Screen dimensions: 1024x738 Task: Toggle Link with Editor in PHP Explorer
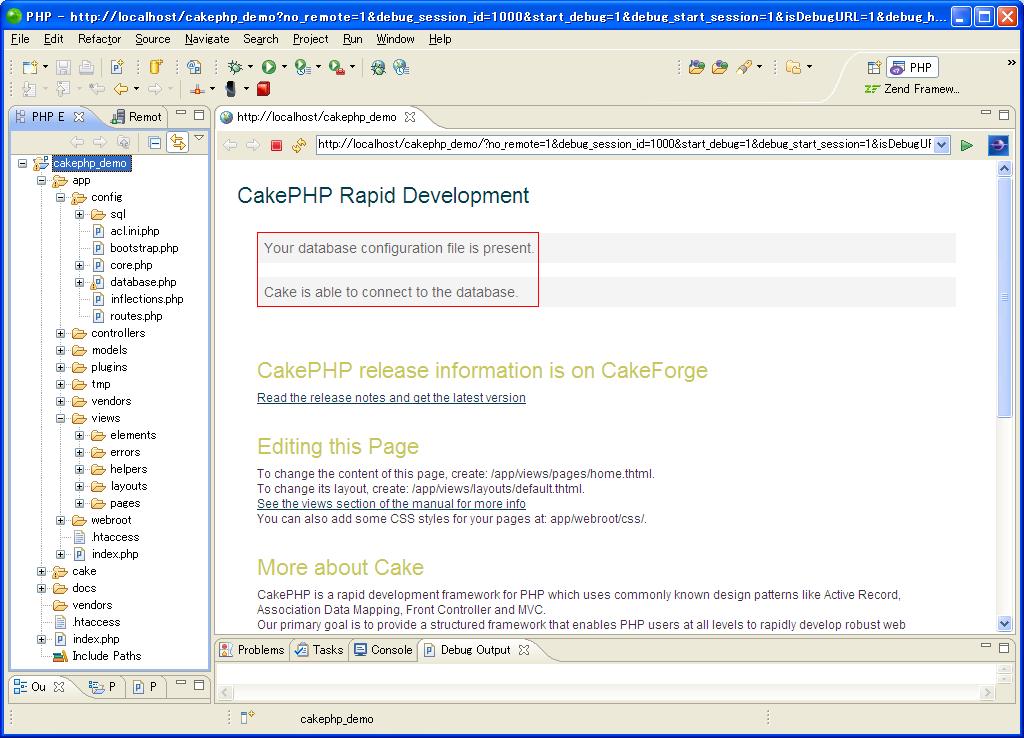tap(178, 142)
